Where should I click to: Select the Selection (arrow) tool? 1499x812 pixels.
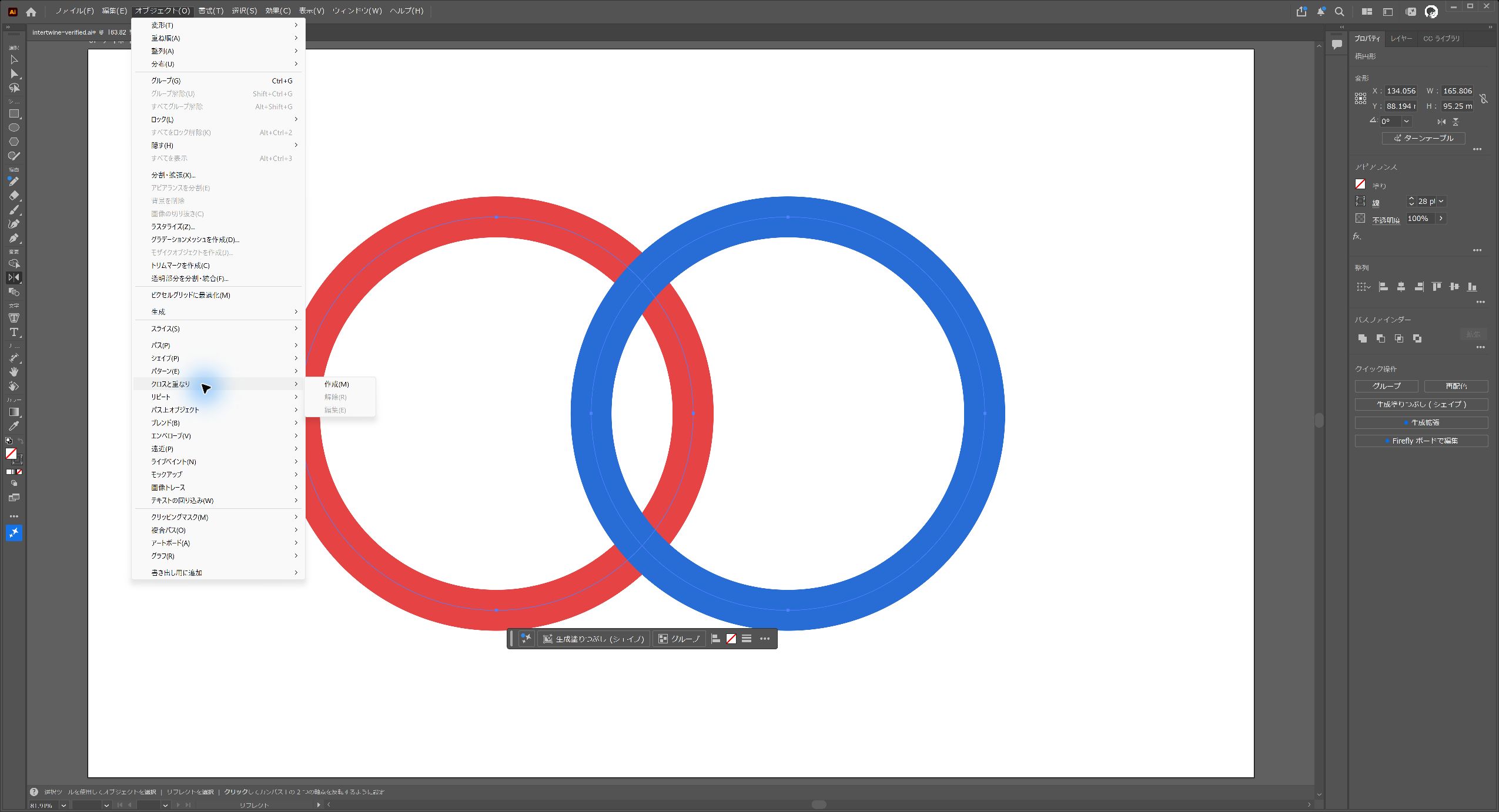point(14,59)
